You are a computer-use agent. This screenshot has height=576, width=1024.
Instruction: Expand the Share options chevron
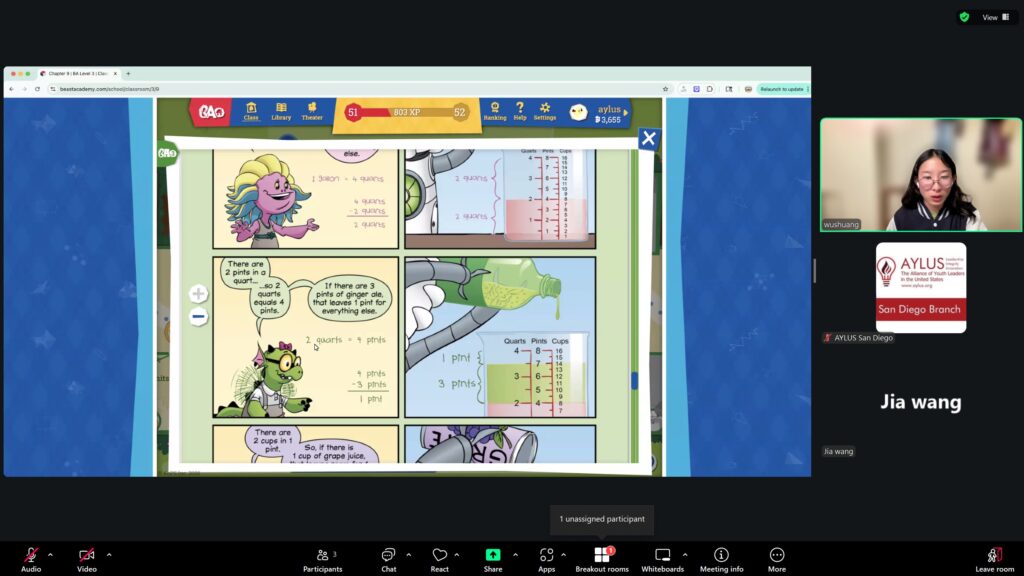coord(515,554)
